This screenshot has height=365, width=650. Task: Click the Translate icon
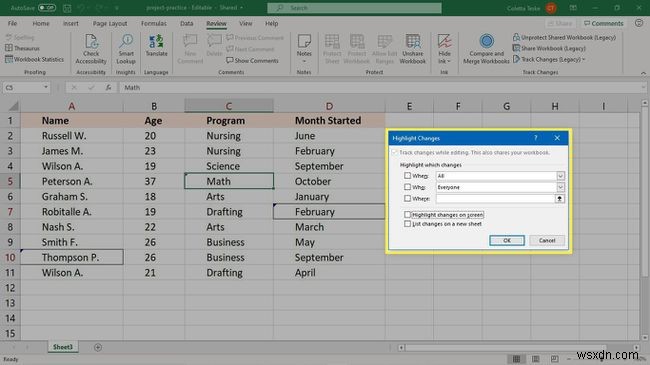tap(156, 41)
